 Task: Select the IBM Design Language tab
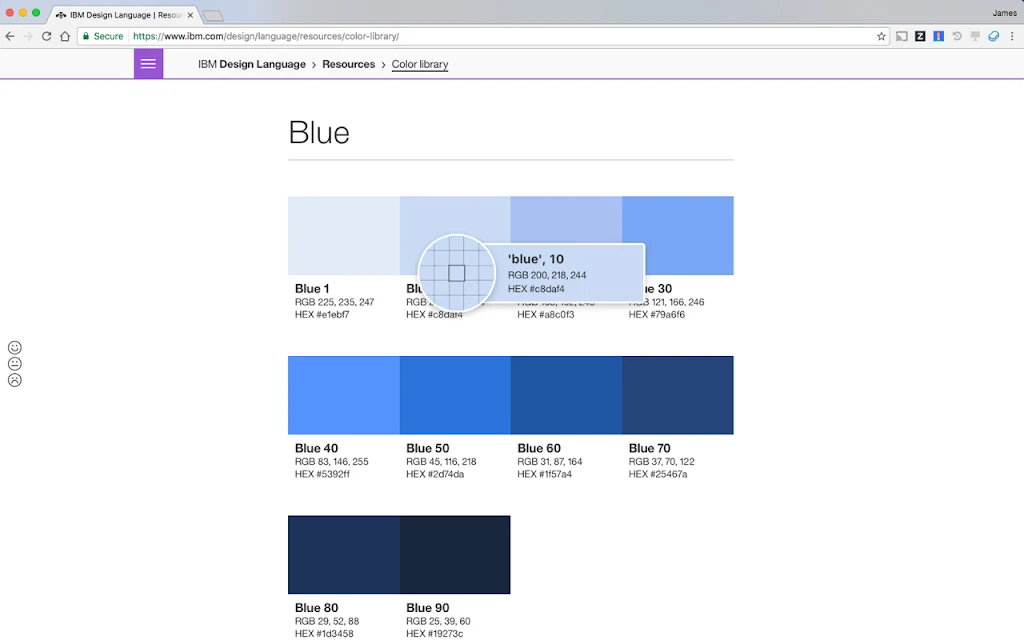pyautogui.click(x=124, y=14)
